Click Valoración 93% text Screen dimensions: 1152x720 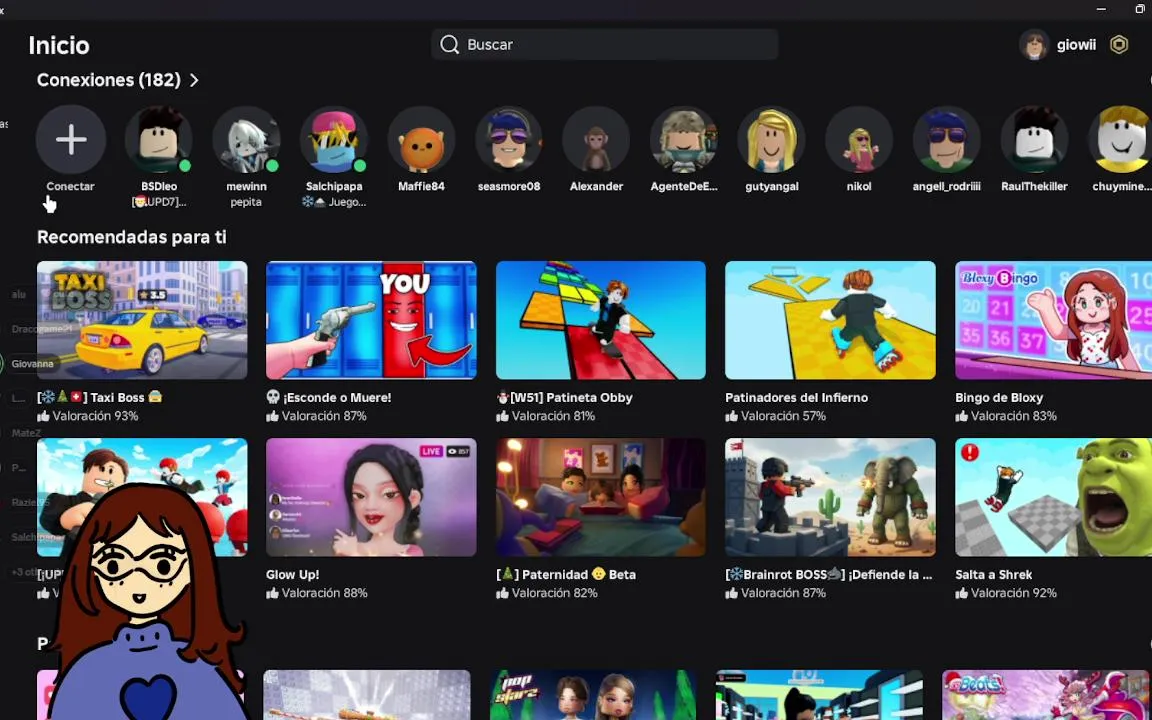pos(96,416)
